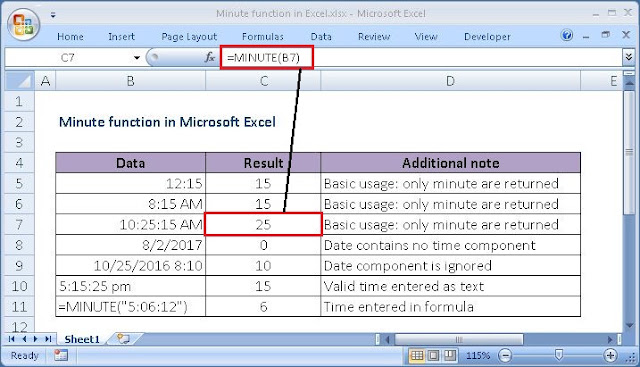Switch to Page Layout view
640x367 pixels.
(433, 356)
